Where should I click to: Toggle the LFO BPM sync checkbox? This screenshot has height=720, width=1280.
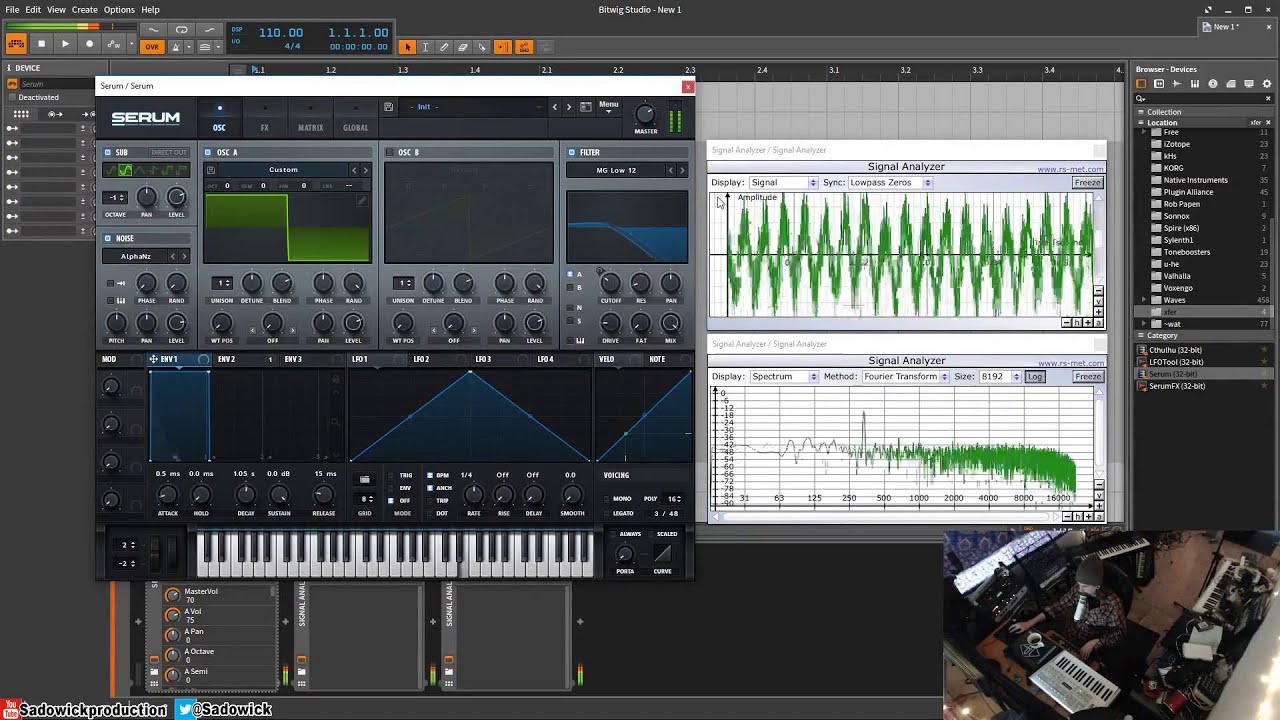point(430,476)
